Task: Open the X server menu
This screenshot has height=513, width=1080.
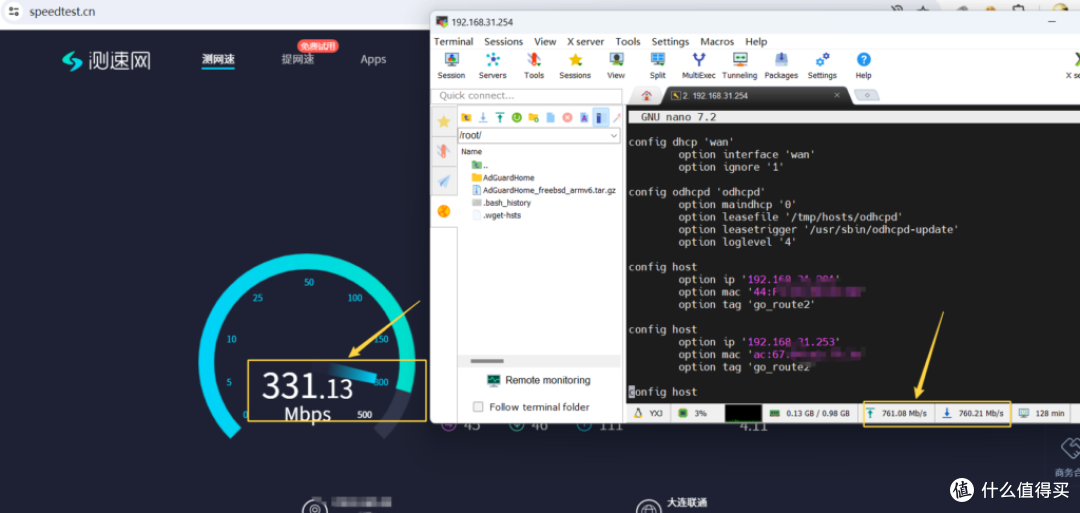Action: (585, 41)
